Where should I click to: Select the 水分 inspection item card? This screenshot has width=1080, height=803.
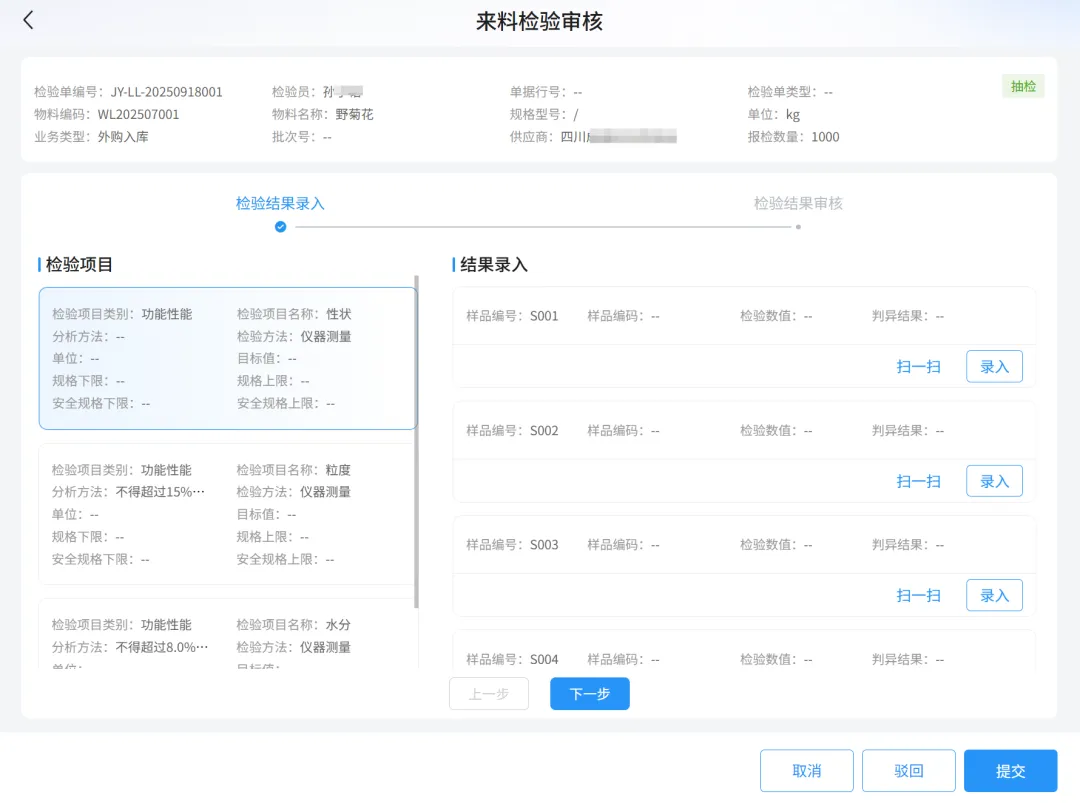point(228,634)
